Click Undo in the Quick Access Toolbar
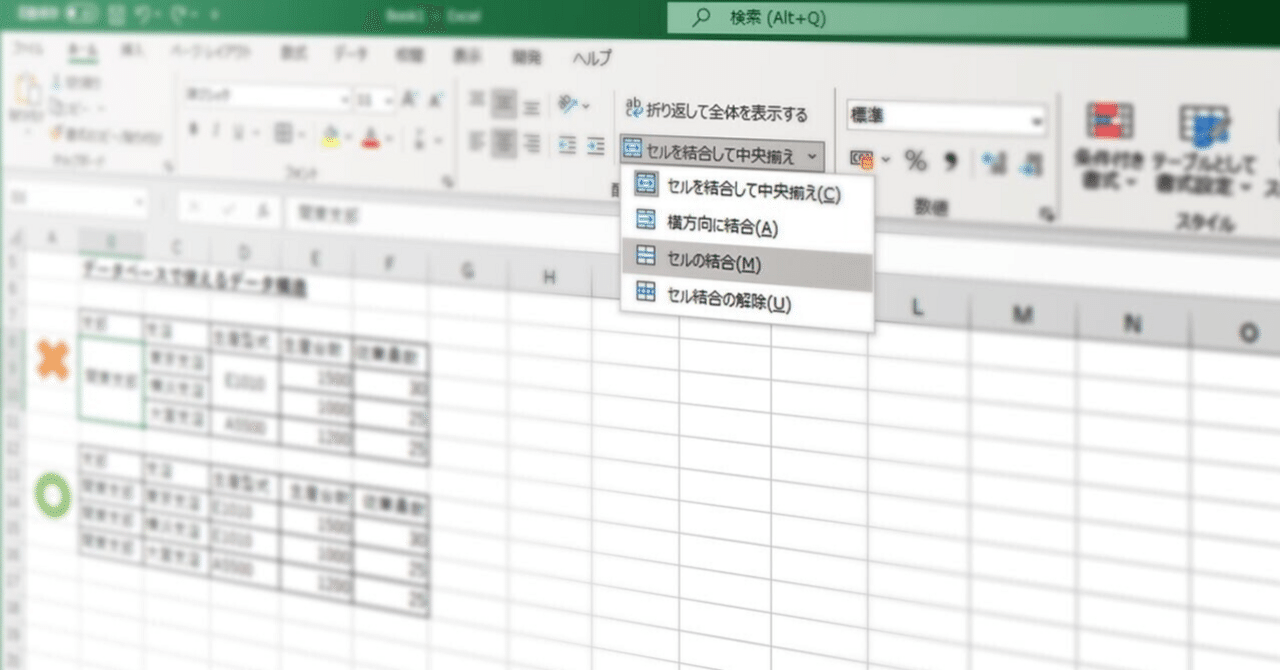Screen dimensions: 1280x670 (x=140, y=13)
